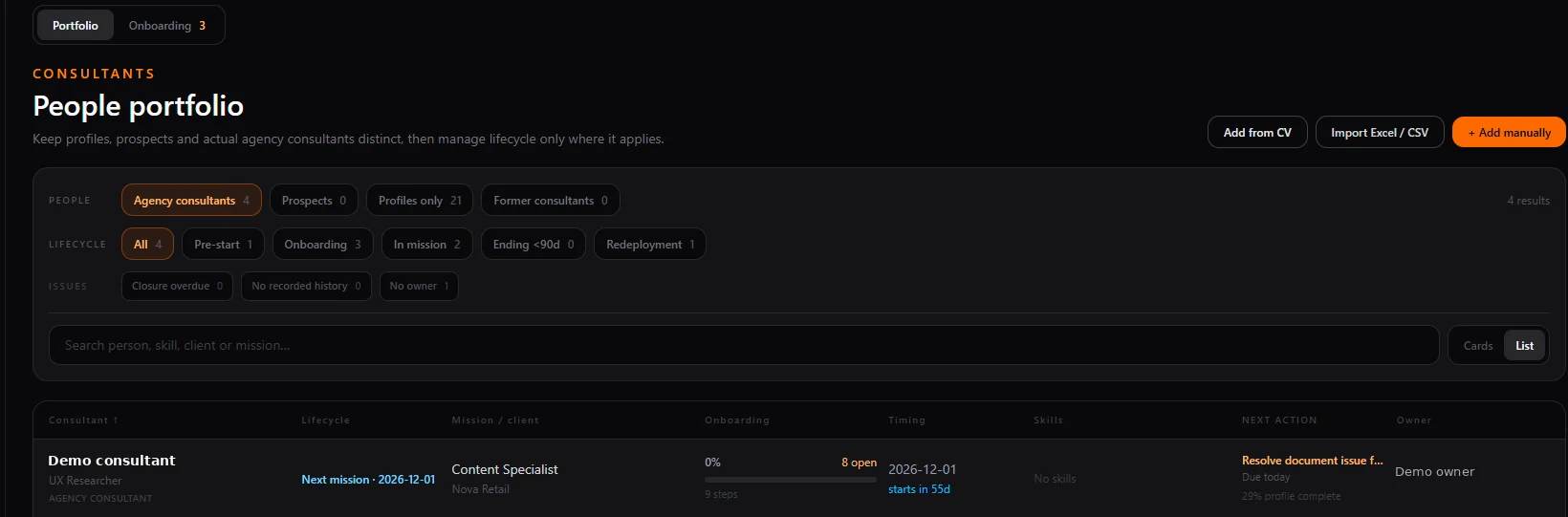Filter lifecycle by Pre-start
This screenshot has height=517, width=1568.
click(223, 245)
